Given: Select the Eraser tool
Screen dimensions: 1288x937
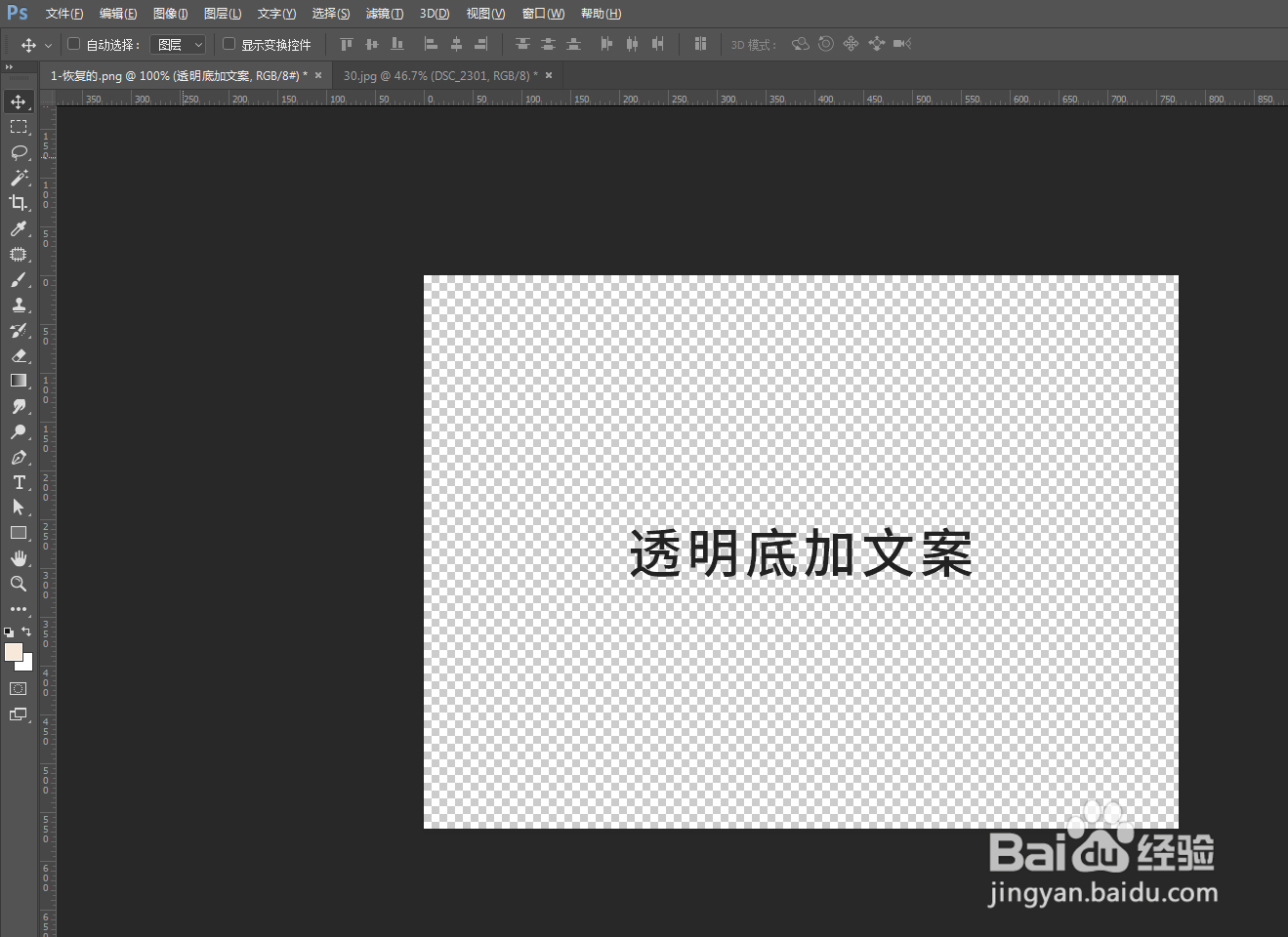Looking at the screenshot, I should (x=19, y=355).
